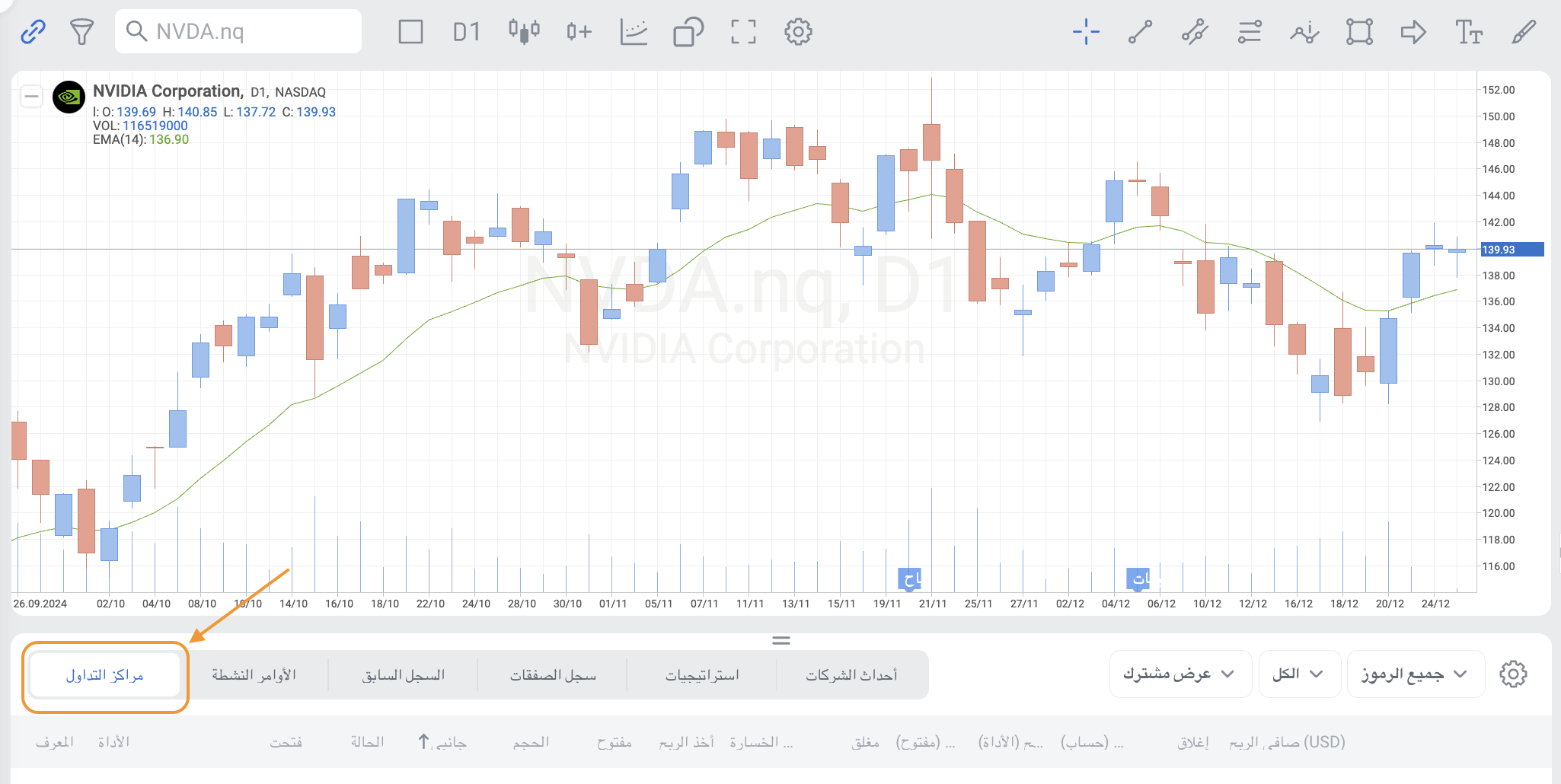Click the 139.93 current price label
Viewport: 1561px width, 784px height.
pos(1512,249)
